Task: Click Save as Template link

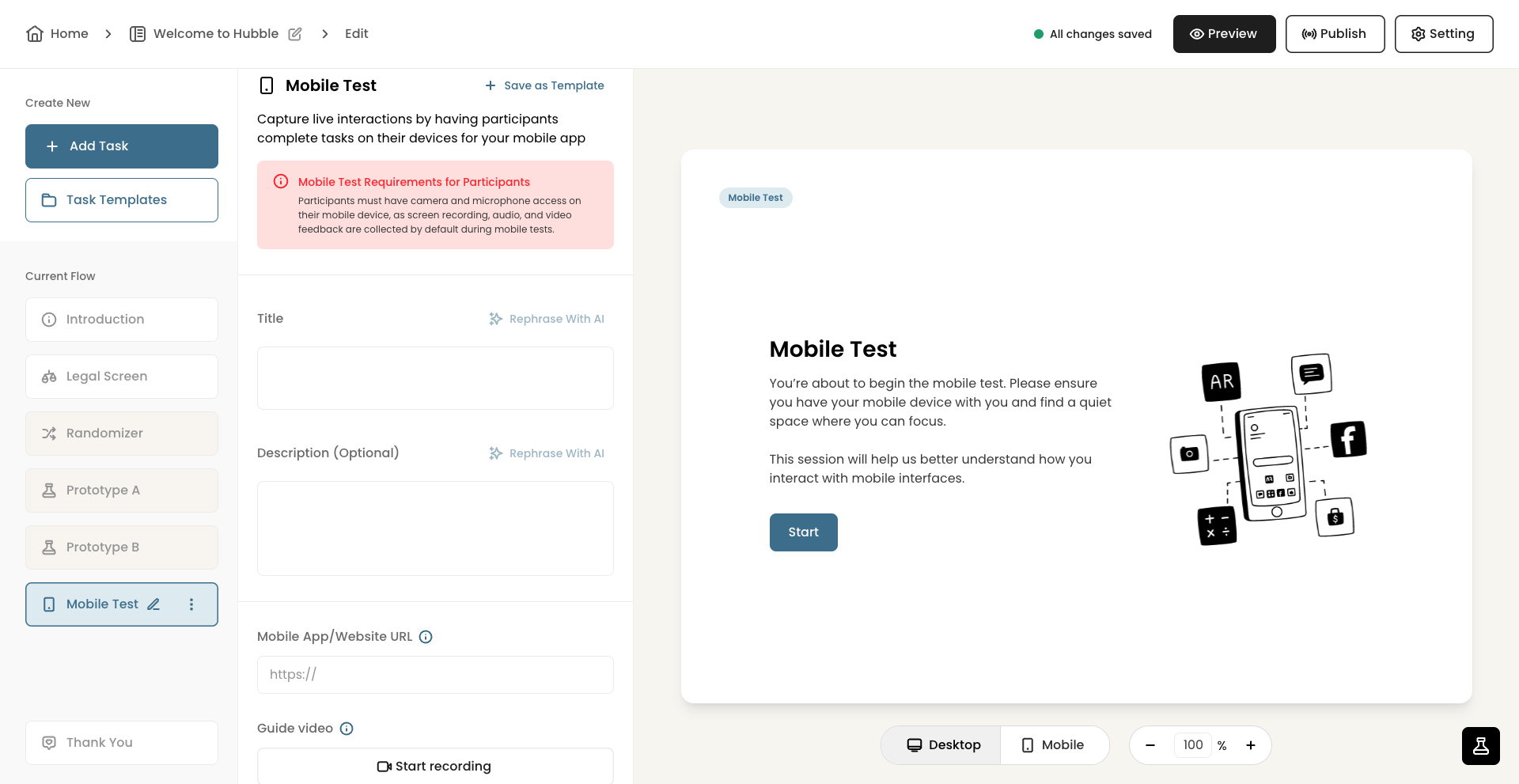Action: pyautogui.click(x=544, y=85)
